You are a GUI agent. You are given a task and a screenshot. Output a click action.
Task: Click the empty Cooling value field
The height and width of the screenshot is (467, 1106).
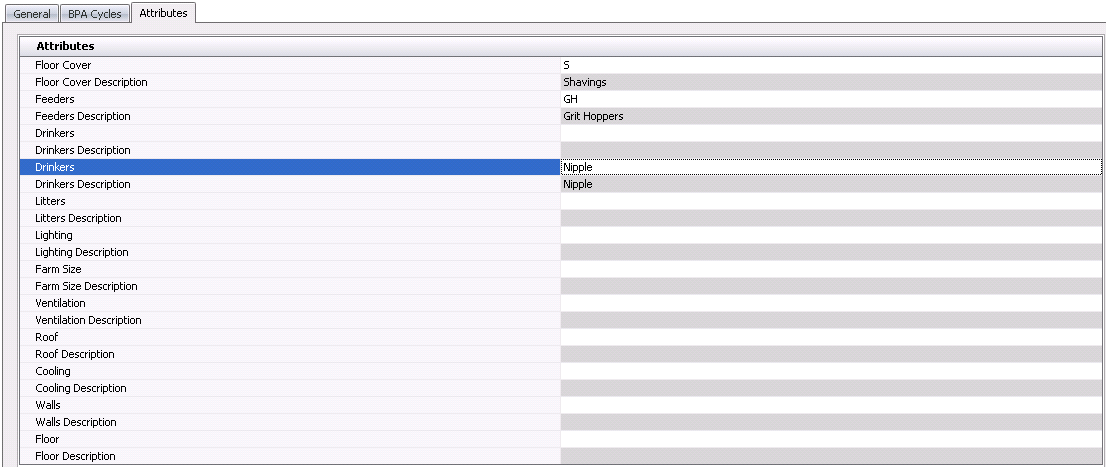click(x=830, y=371)
